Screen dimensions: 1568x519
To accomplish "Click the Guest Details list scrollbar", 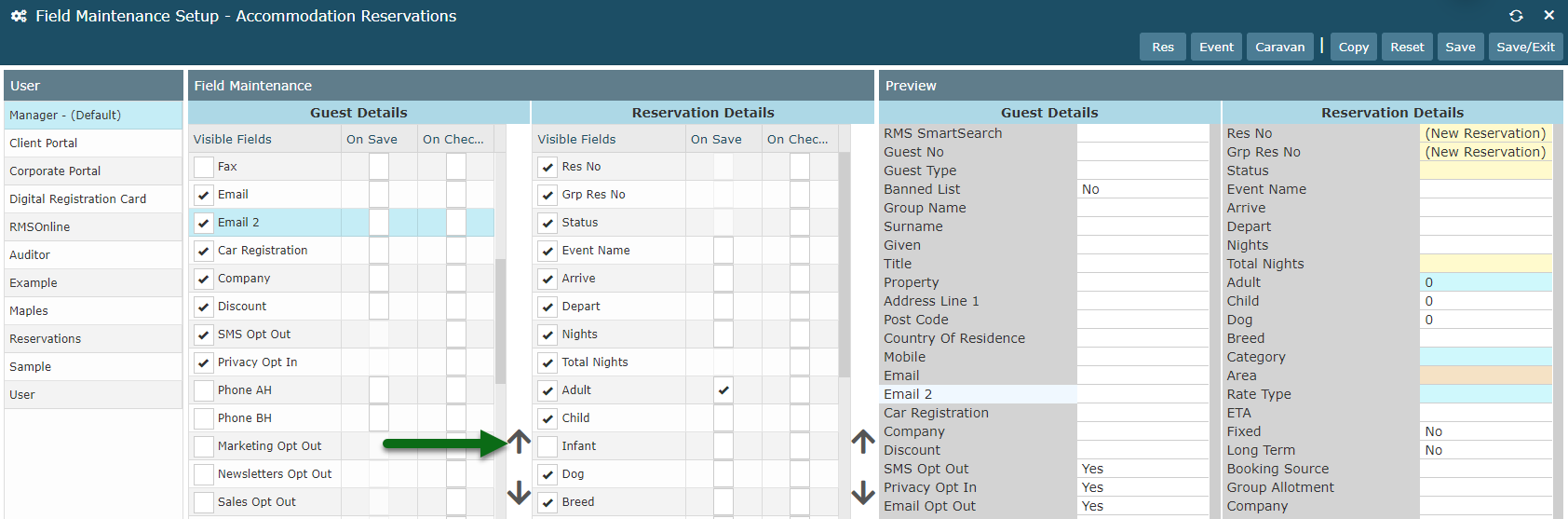I will pos(500,321).
